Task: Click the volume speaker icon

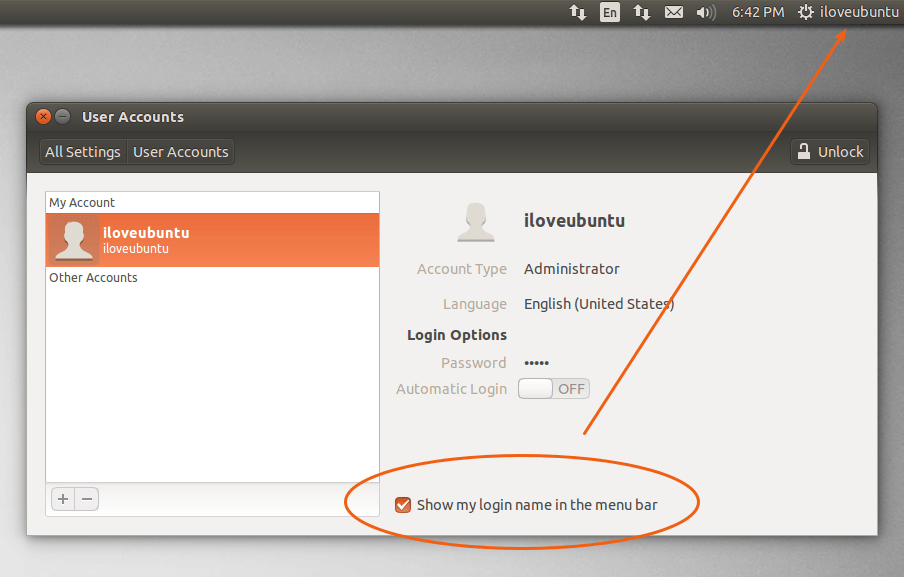Action: coord(705,13)
